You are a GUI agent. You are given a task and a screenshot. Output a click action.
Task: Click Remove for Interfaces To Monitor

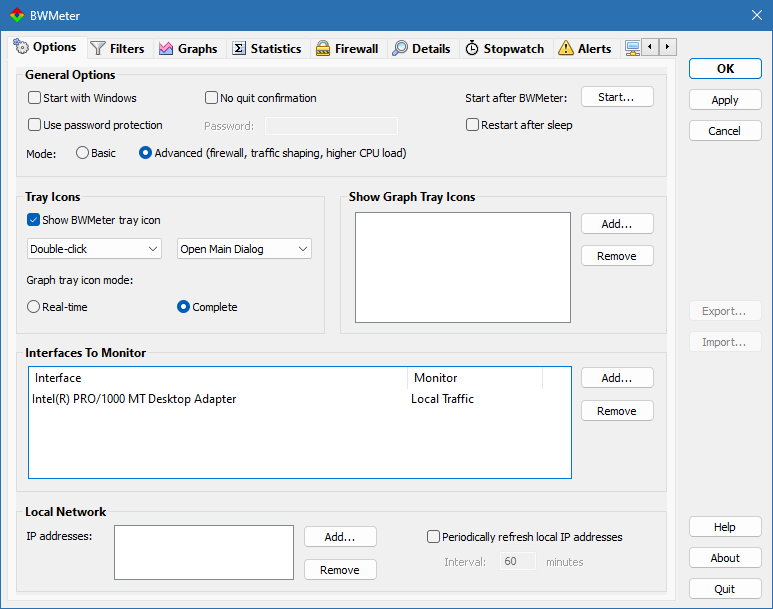click(617, 411)
